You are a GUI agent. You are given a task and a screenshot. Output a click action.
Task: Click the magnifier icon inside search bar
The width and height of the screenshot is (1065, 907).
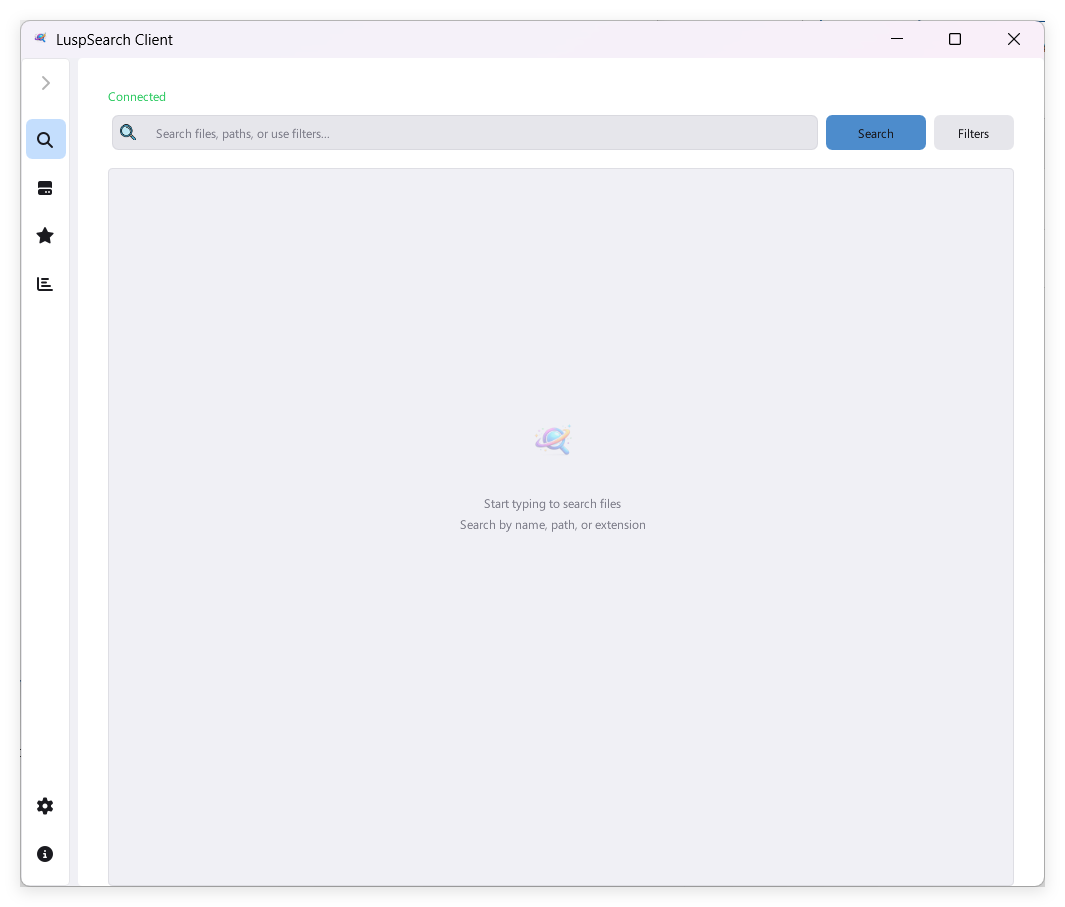pos(128,133)
